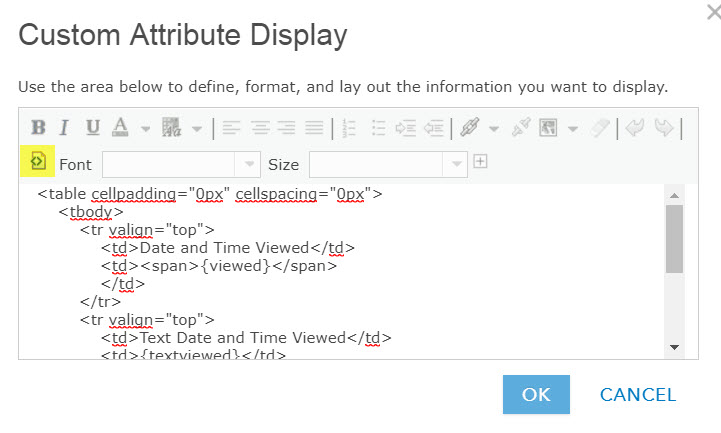The width and height of the screenshot is (721, 433).
Task: Click the scrollbar up arrow
Action: coord(675,195)
